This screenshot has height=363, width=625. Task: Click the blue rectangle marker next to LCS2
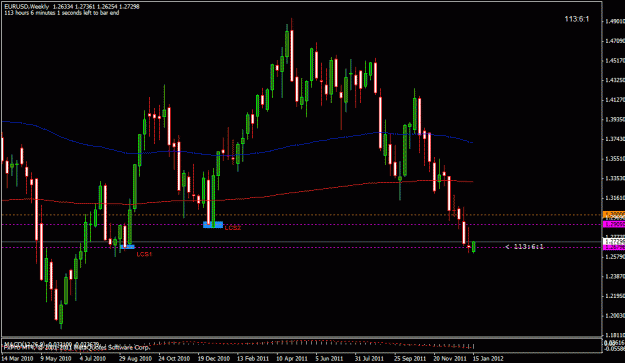213,225
